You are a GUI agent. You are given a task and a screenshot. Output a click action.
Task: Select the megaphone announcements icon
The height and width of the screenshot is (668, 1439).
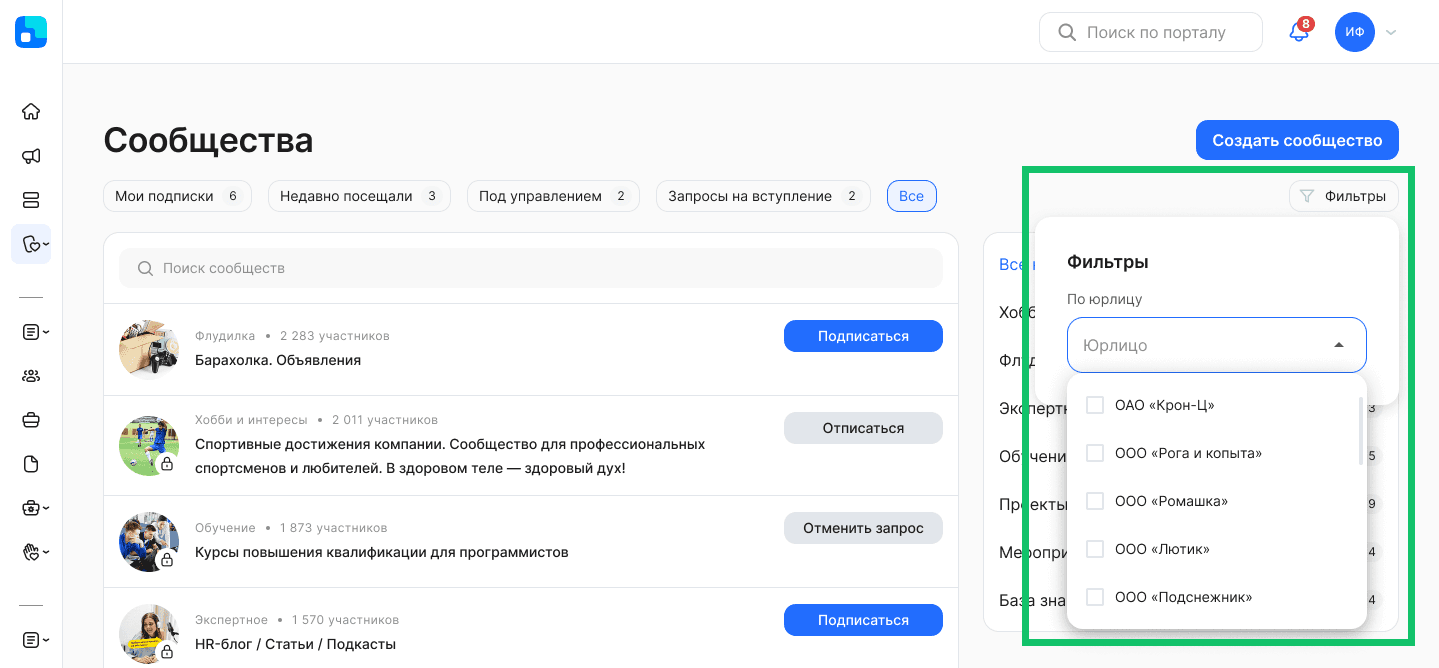coord(30,156)
